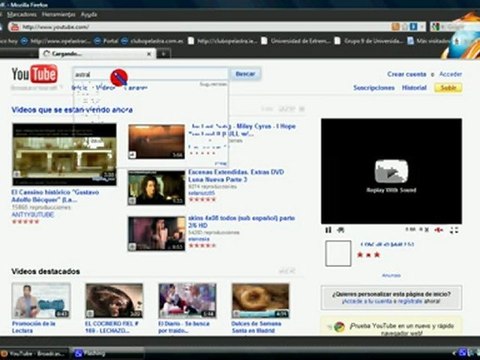Open the El Cassino histórico video thumbnail
Image resolution: width=480 pixels, height=360 pixels.
(x=65, y=154)
